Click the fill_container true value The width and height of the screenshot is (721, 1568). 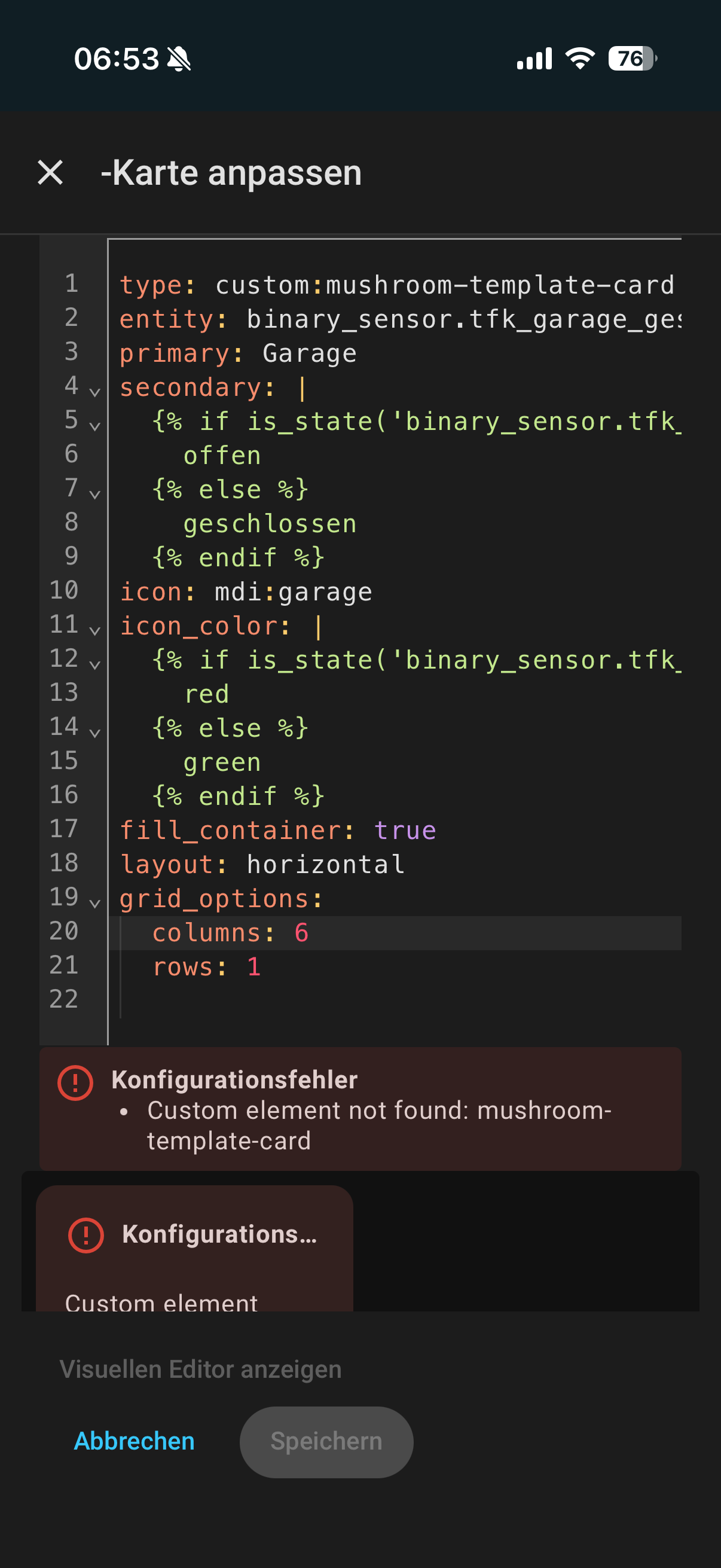405,831
